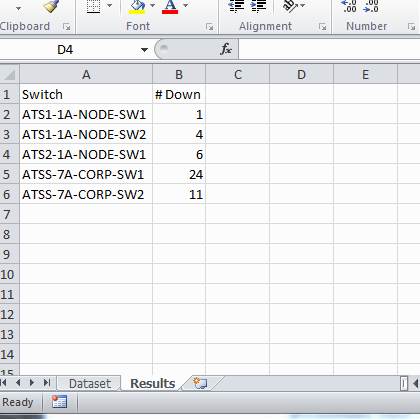Open orientation dropdown arrow
This screenshot has height=419, width=420.
coord(302,5)
